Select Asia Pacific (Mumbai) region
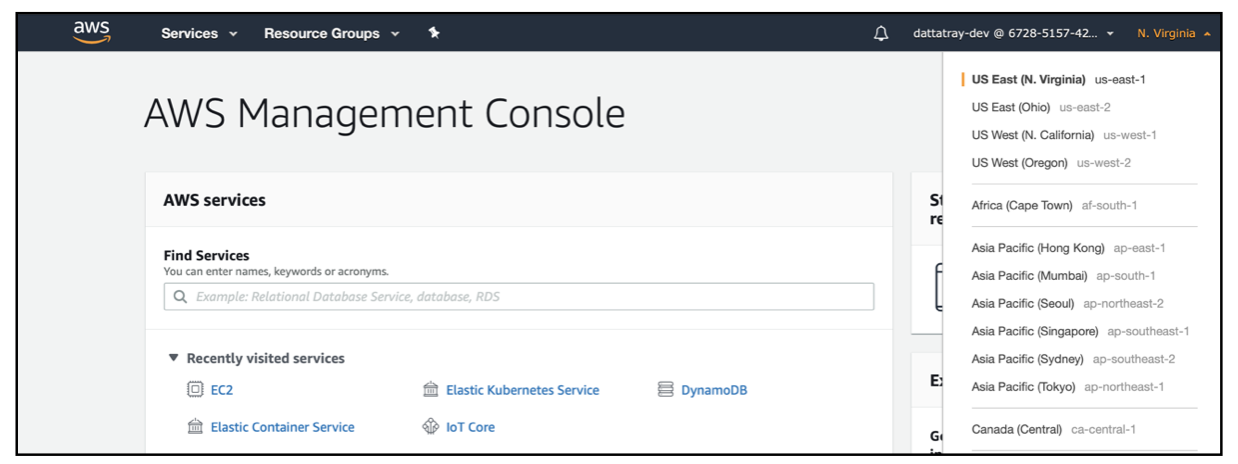Viewport: 1238px width, 464px height. point(1063,276)
